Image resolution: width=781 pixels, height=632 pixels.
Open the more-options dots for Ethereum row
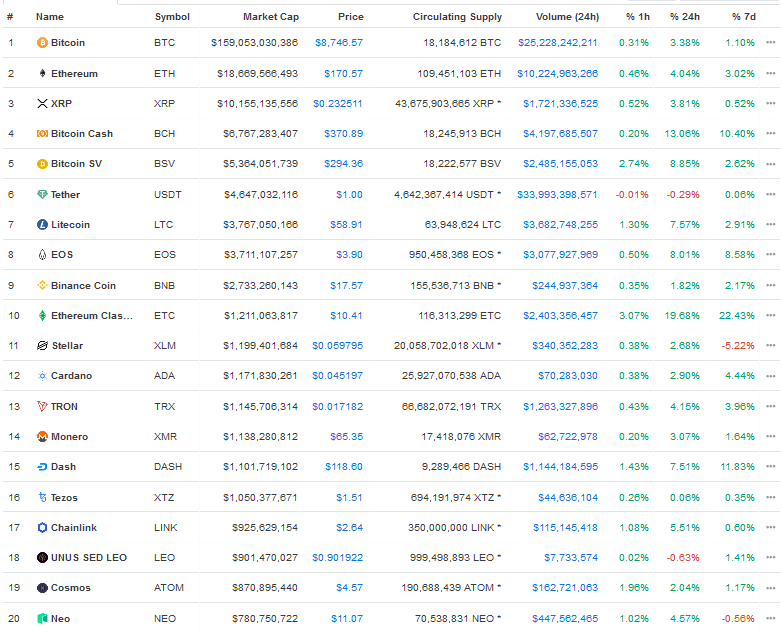click(771, 73)
